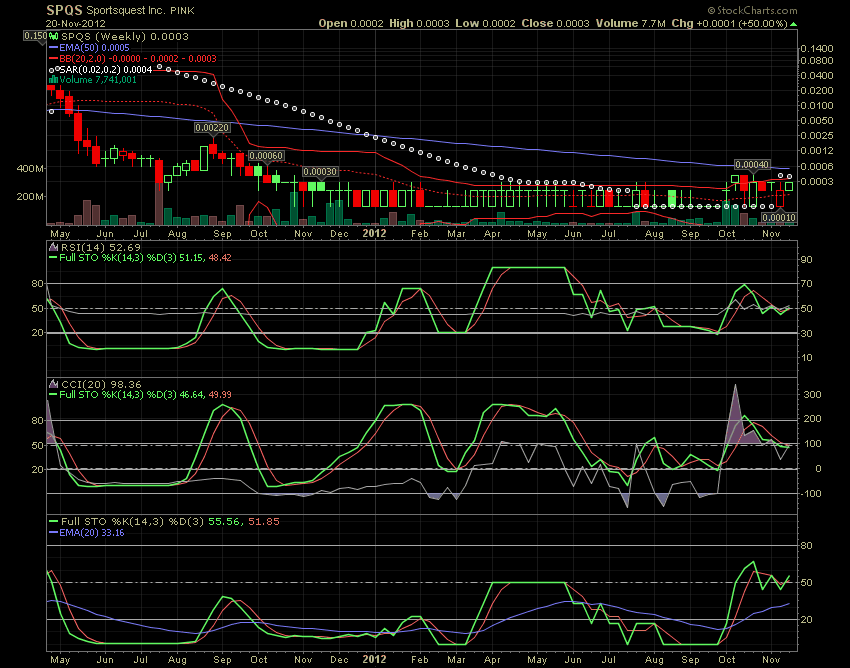This screenshot has height=668, width=850.
Task: Click the Parabolic SAR dotted legend icon
Action: (54, 69)
